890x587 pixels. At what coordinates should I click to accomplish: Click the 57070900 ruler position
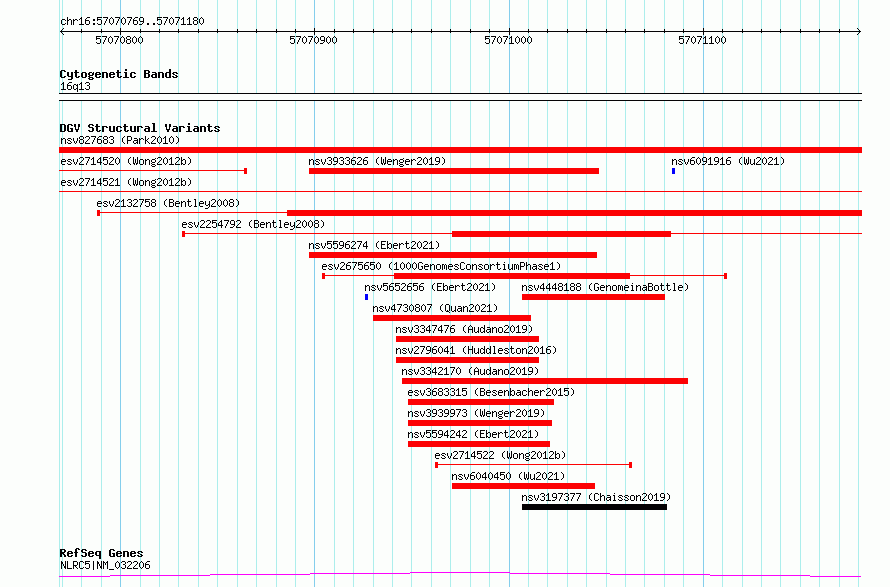[x=313, y=40]
